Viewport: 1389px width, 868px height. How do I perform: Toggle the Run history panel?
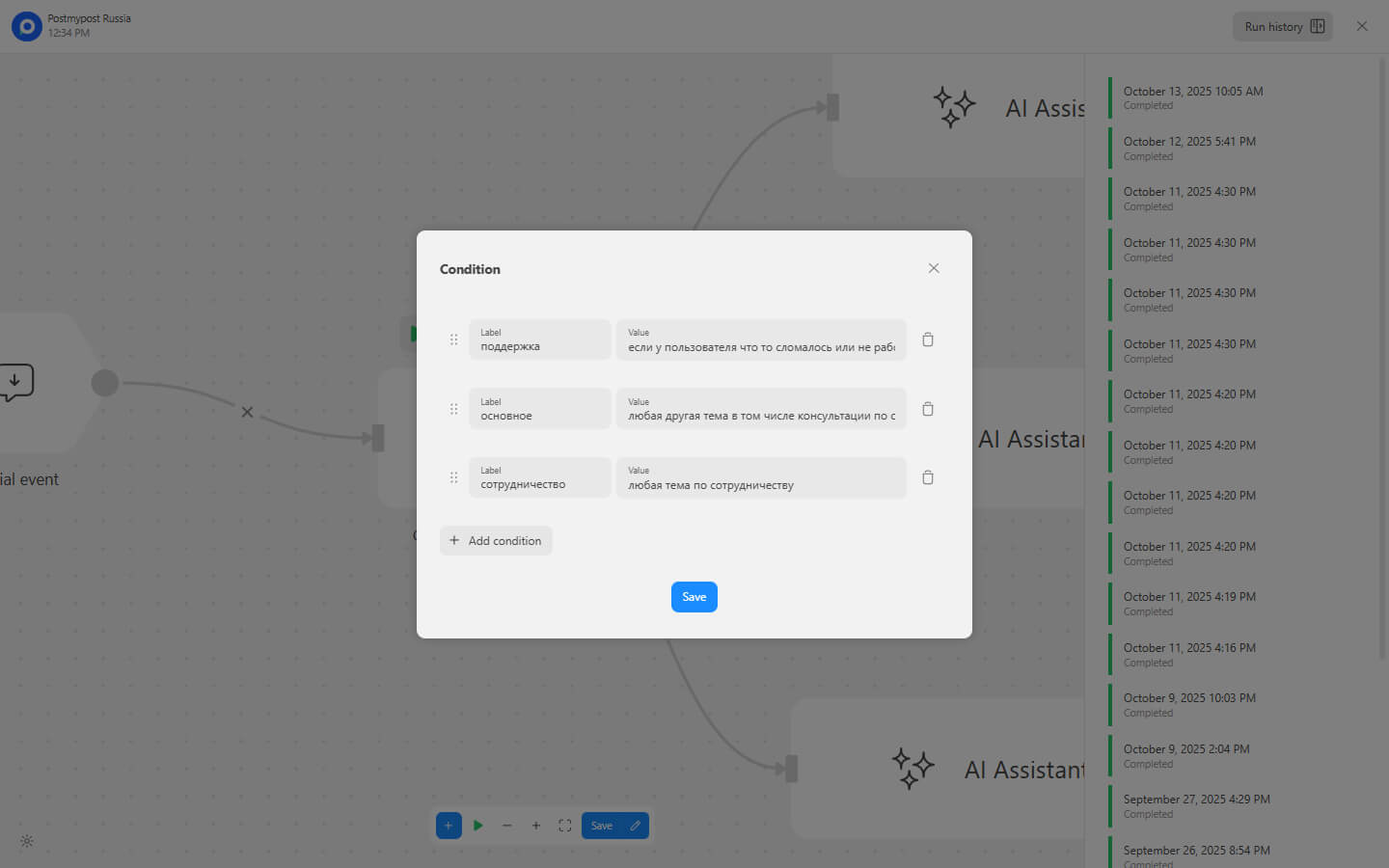1282,27
